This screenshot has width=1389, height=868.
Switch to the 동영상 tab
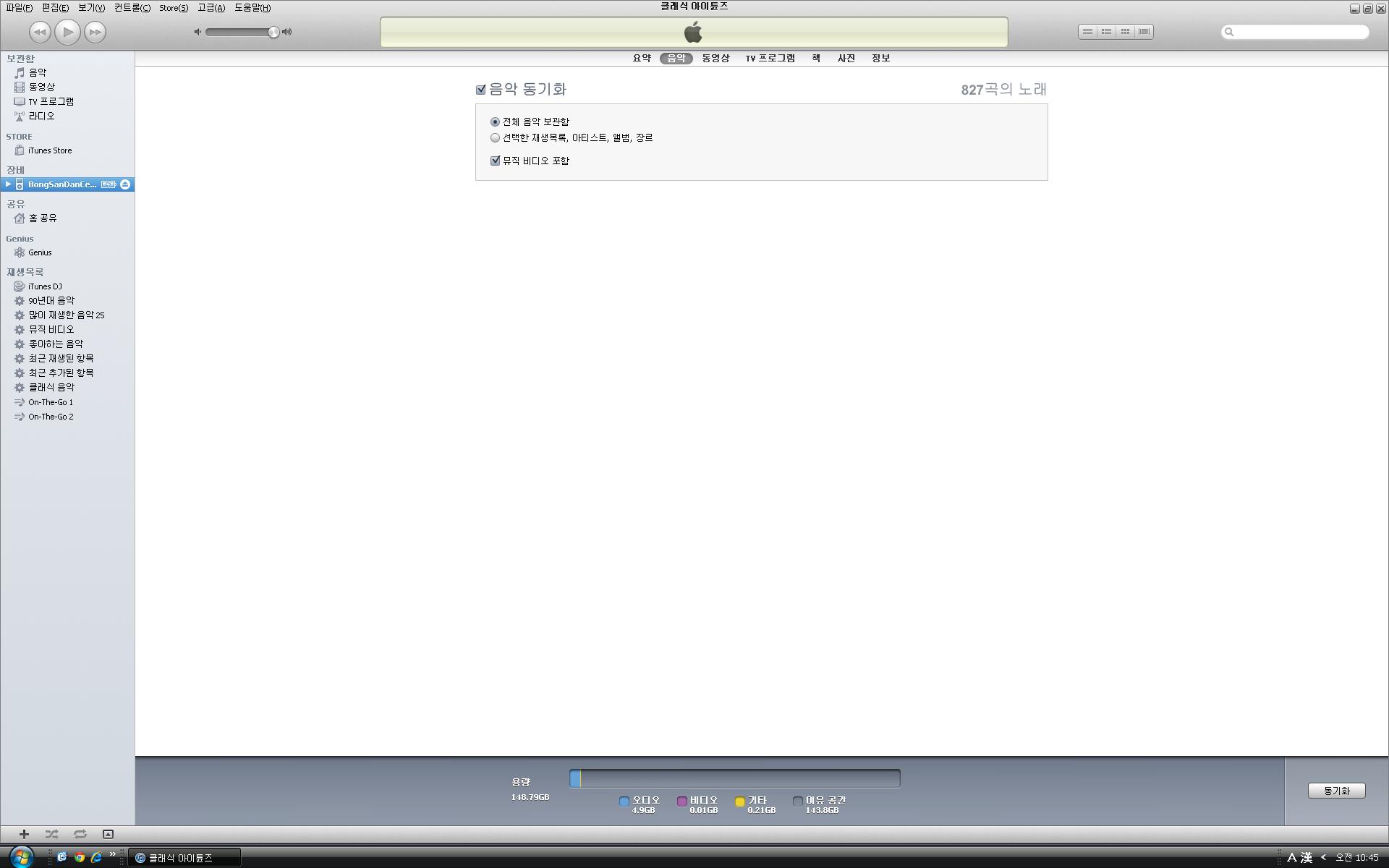tap(715, 58)
